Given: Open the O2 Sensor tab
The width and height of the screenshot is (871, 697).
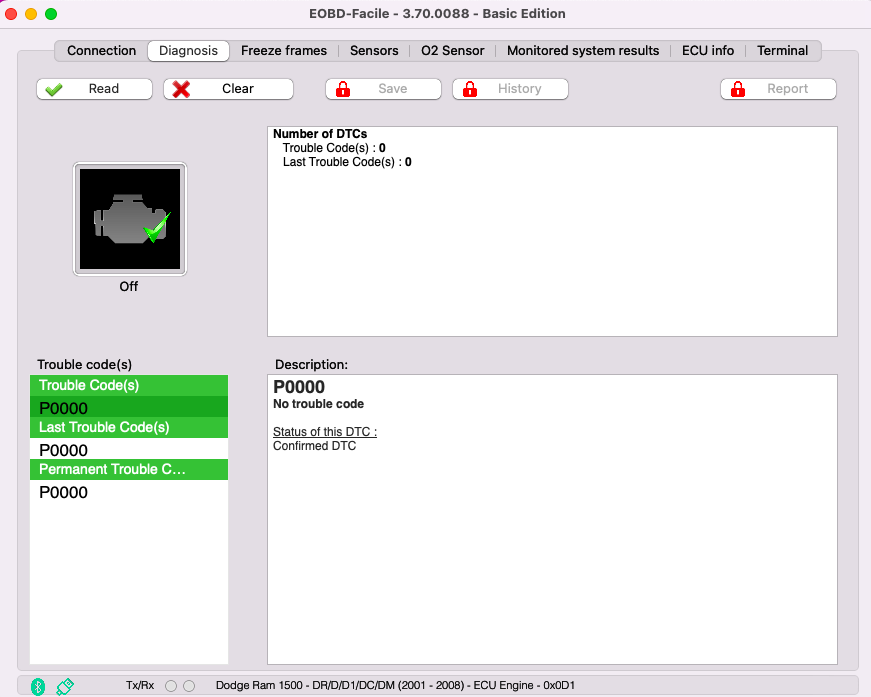Looking at the screenshot, I should point(452,51).
